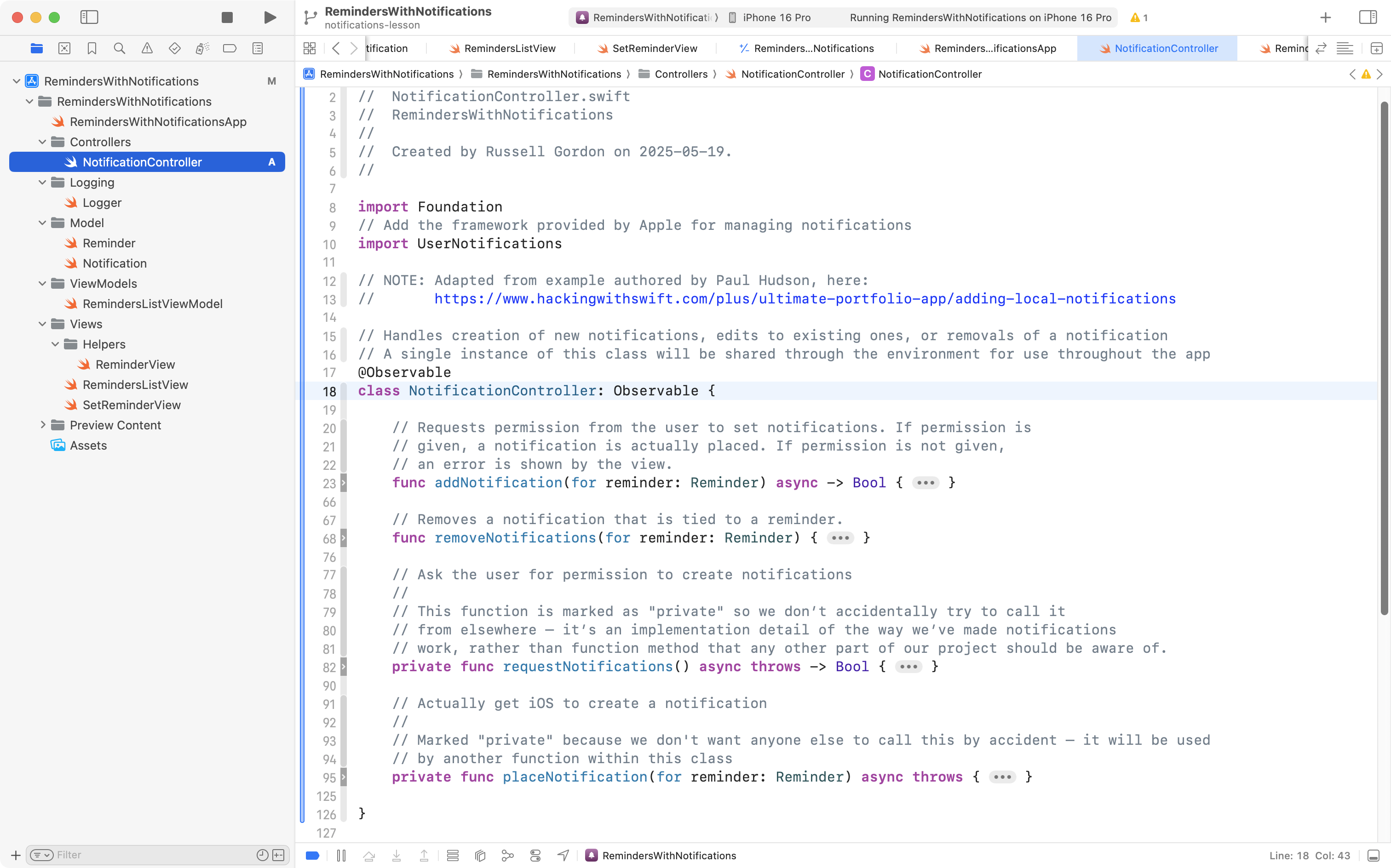Expand the Preview Content folder
1391x868 pixels.
click(x=42, y=425)
